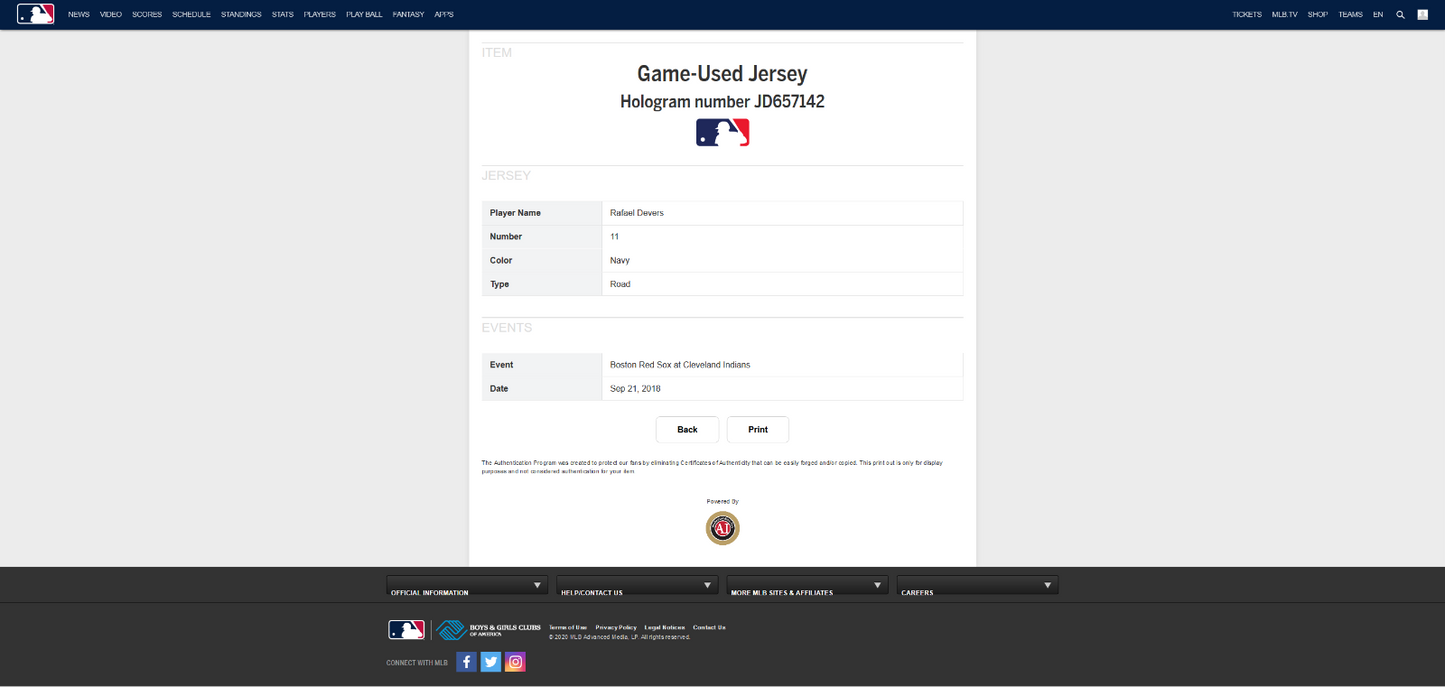Open the CAREERS dropdown
The image size is (1445, 687).
click(977, 585)
